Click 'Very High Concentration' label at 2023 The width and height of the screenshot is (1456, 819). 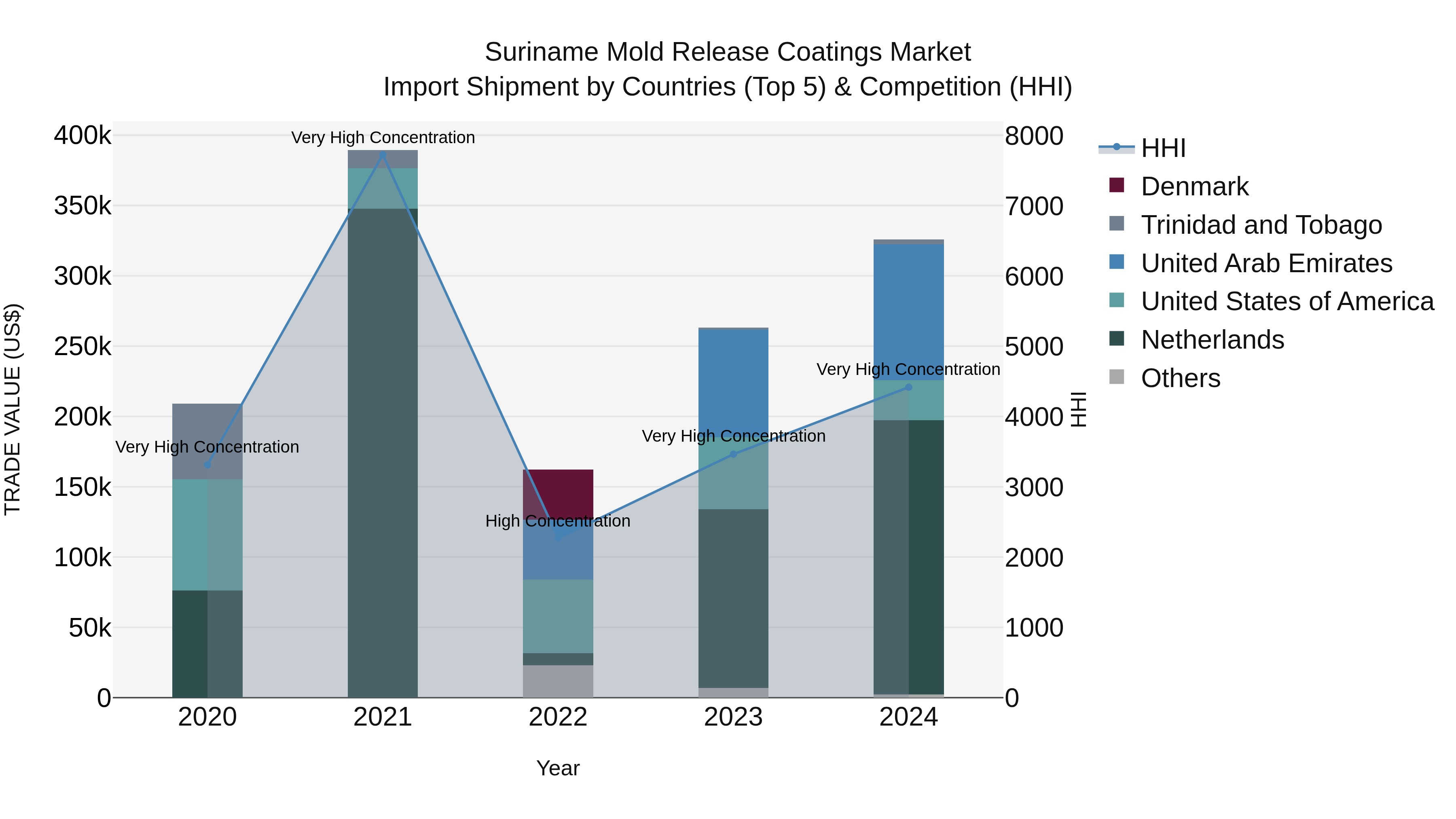point(734,436)
